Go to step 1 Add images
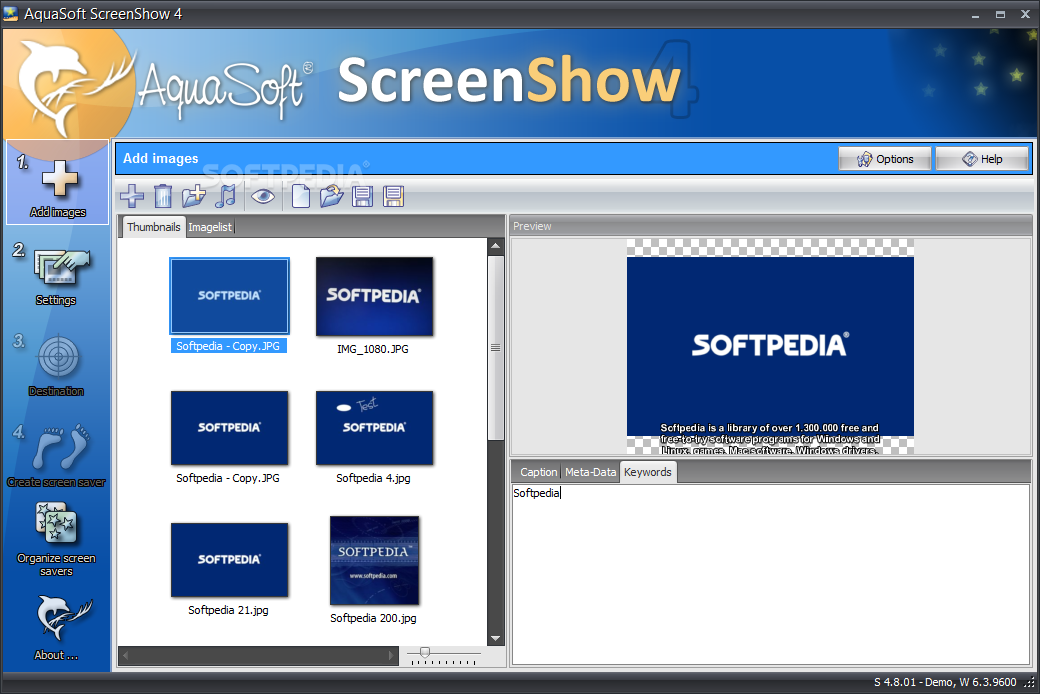The height and width of the screenshot is (694, 1040). [x=58, y=182]
